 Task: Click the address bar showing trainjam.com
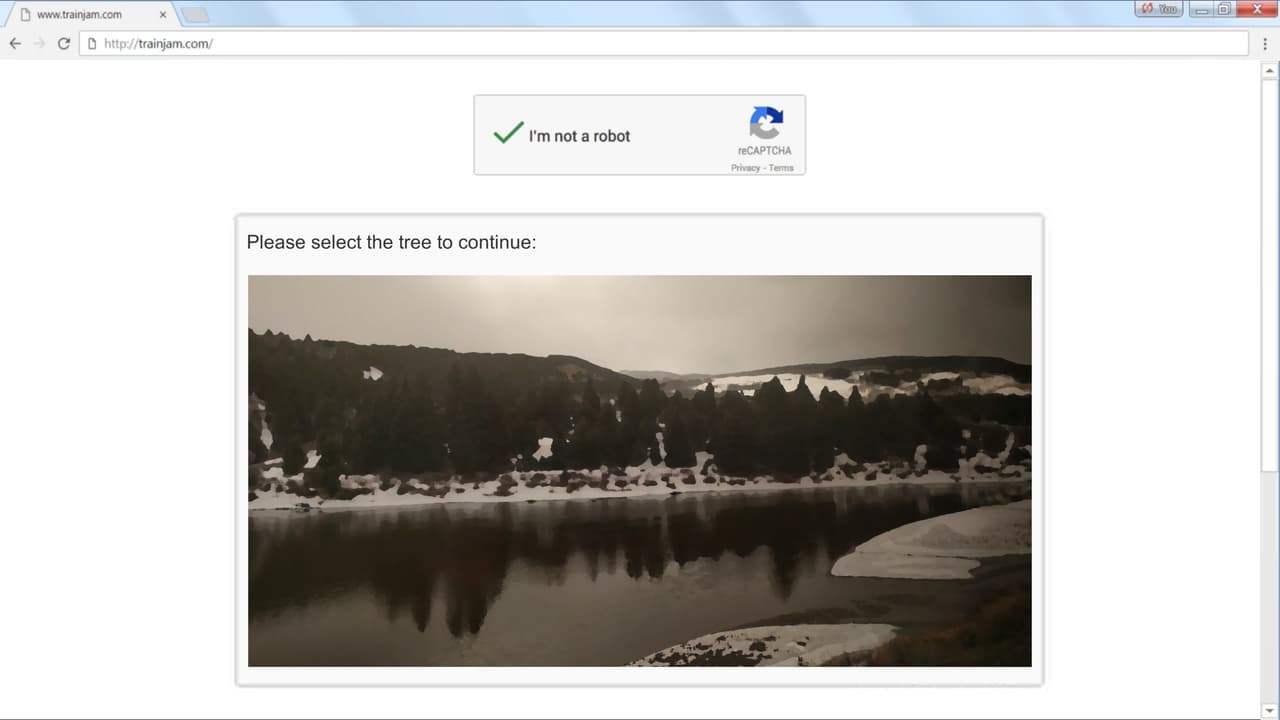pos(664,43)
